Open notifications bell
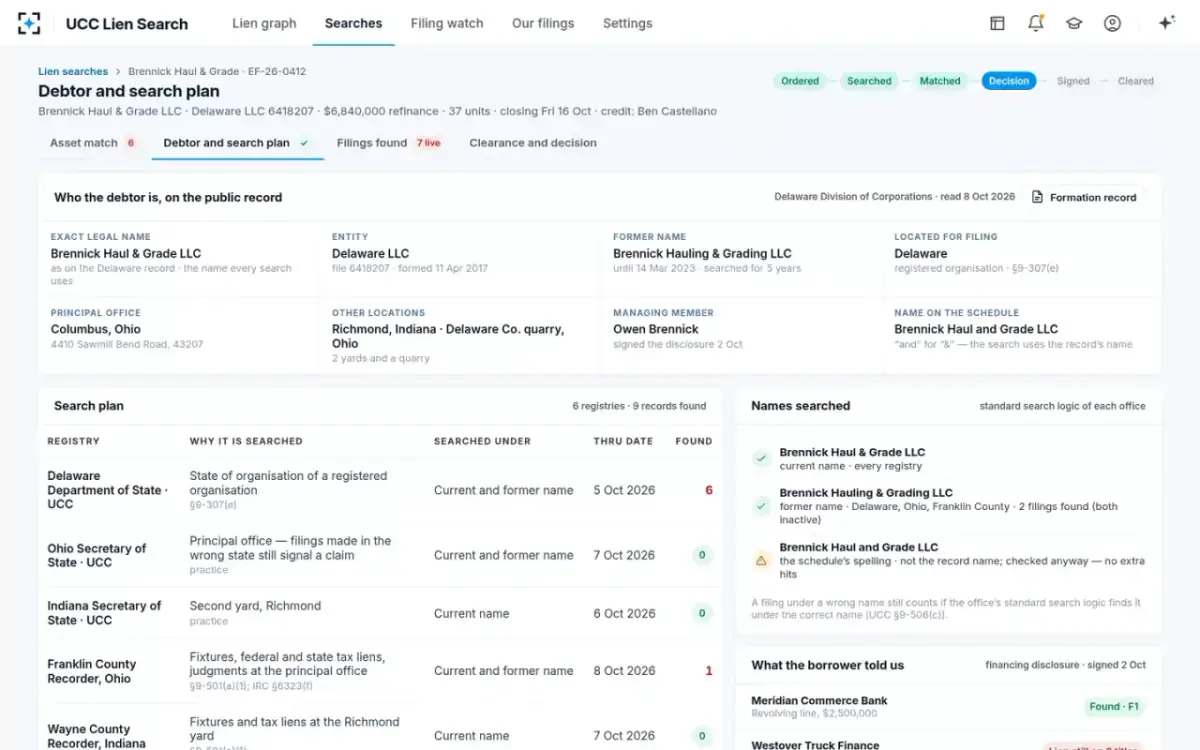 pyautogui.click(x=1036, y=23)
